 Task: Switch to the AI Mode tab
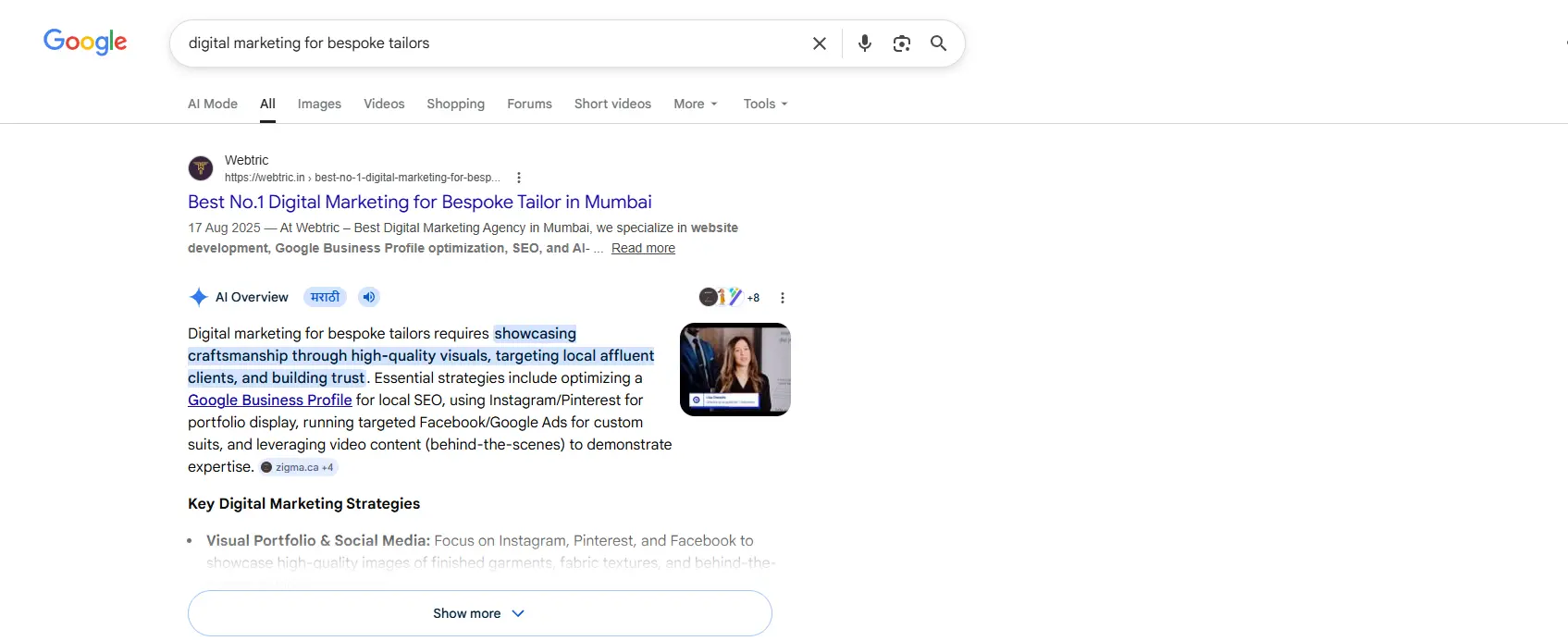click(x=213, y=104)
